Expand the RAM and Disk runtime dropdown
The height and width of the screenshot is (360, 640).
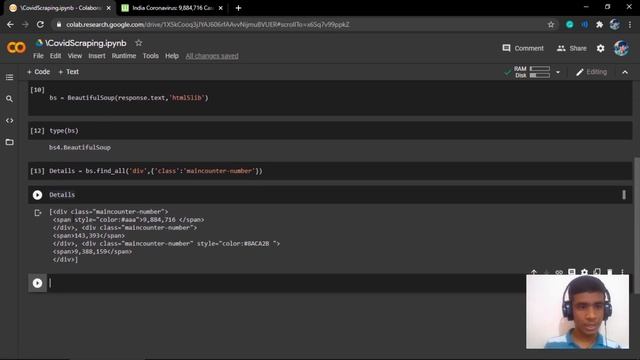(x=558, y=72)
